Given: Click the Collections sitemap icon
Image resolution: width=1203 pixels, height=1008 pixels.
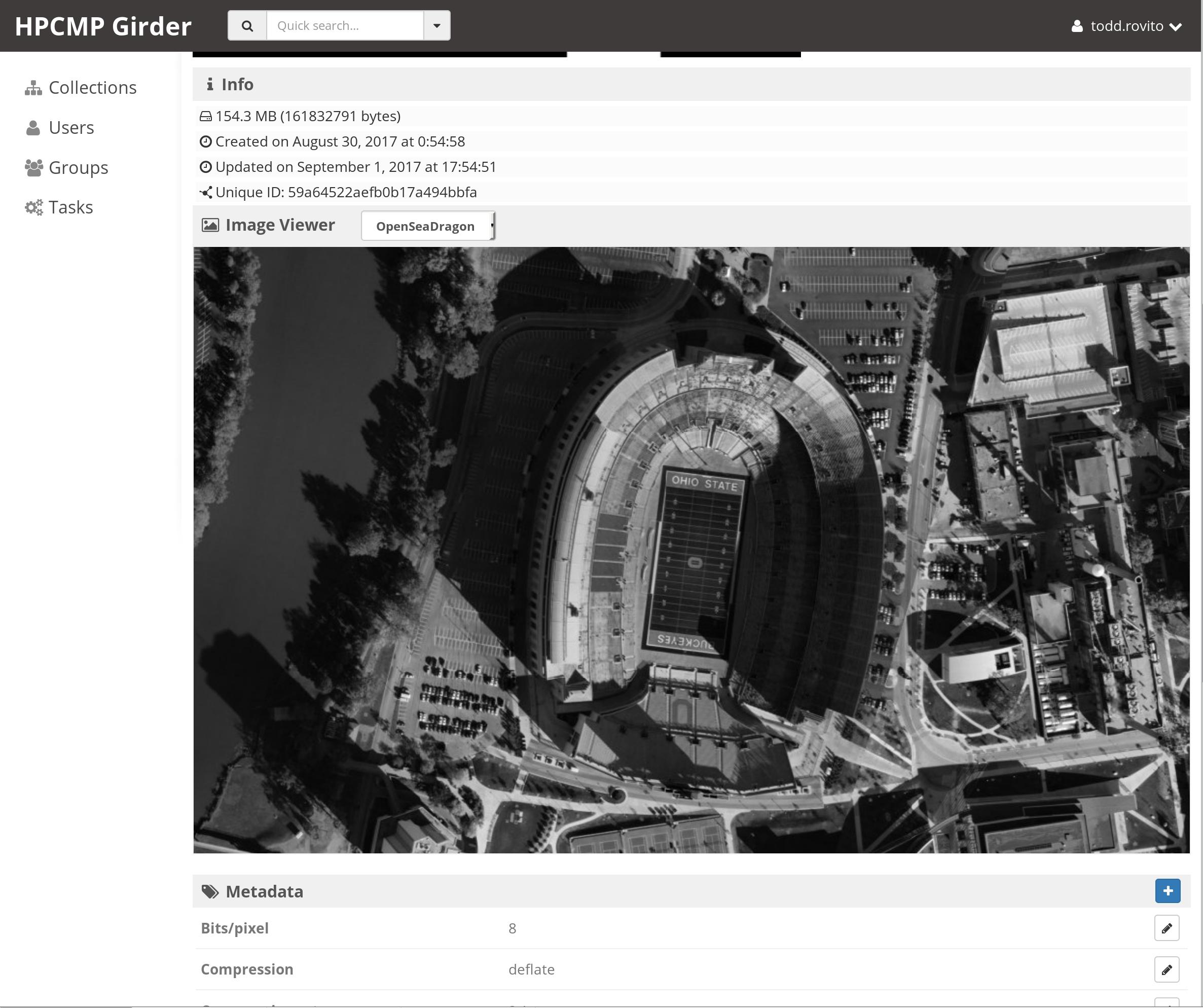Looking at the screenshot, I should pos(33,88).
